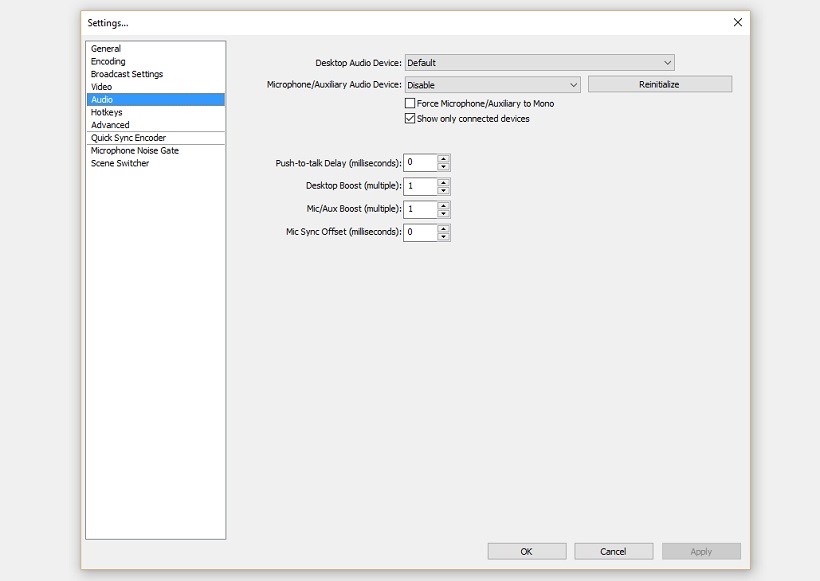Decrease Push-to-talk Delay with the down arrow
Image resolution: width=820 pixels, height=581 pixels.
[x=443, y=167]
